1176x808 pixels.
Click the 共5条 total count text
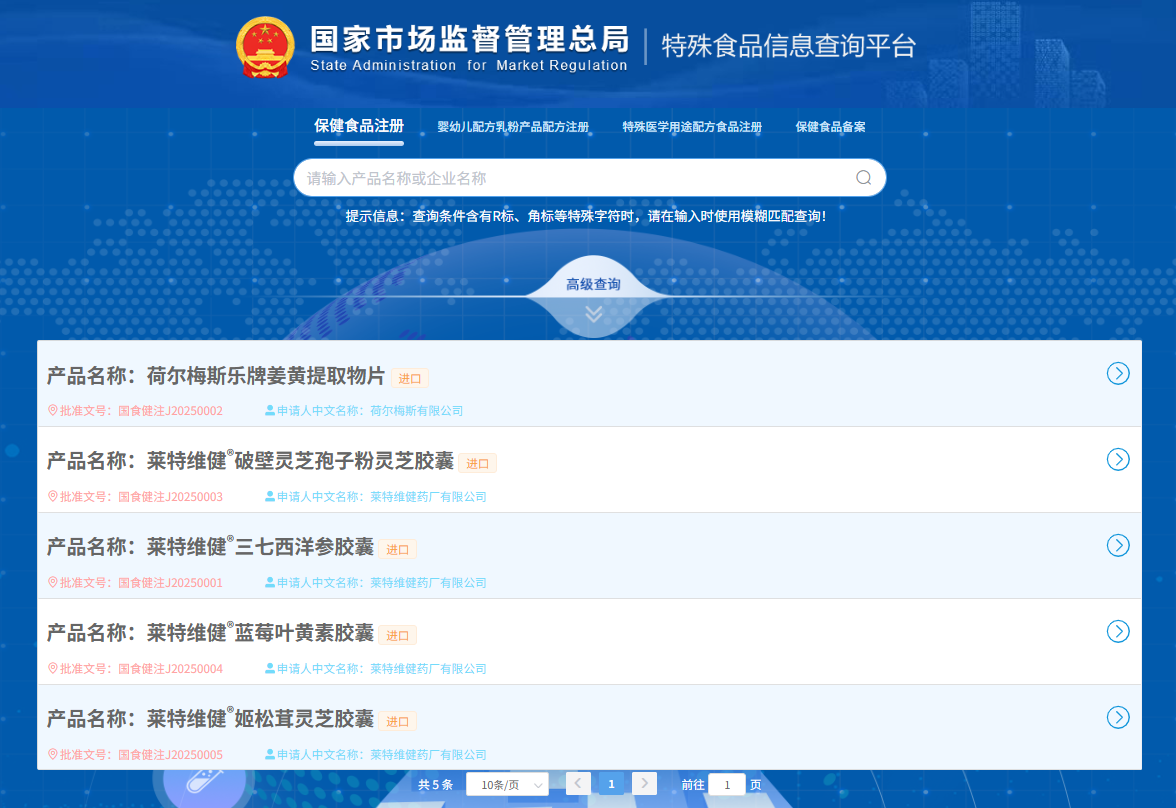point(435,785)
